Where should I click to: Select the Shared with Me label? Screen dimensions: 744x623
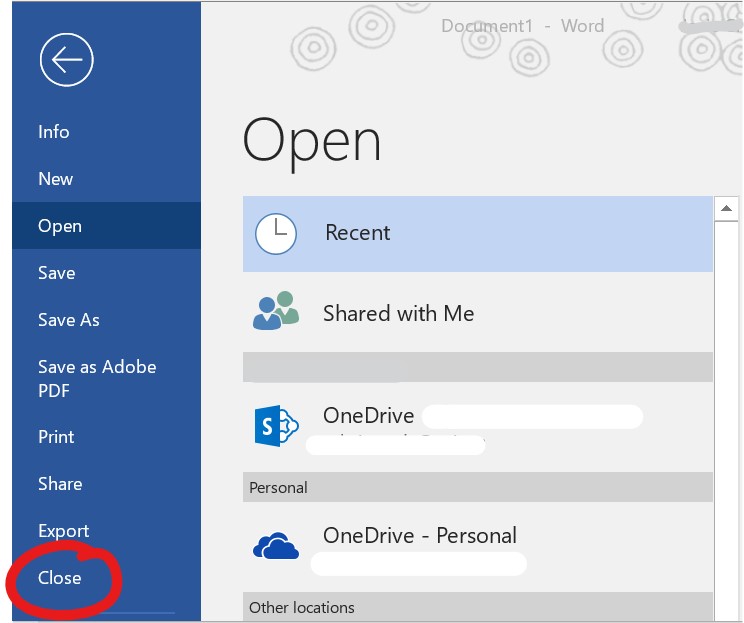(x=399, y=314)
